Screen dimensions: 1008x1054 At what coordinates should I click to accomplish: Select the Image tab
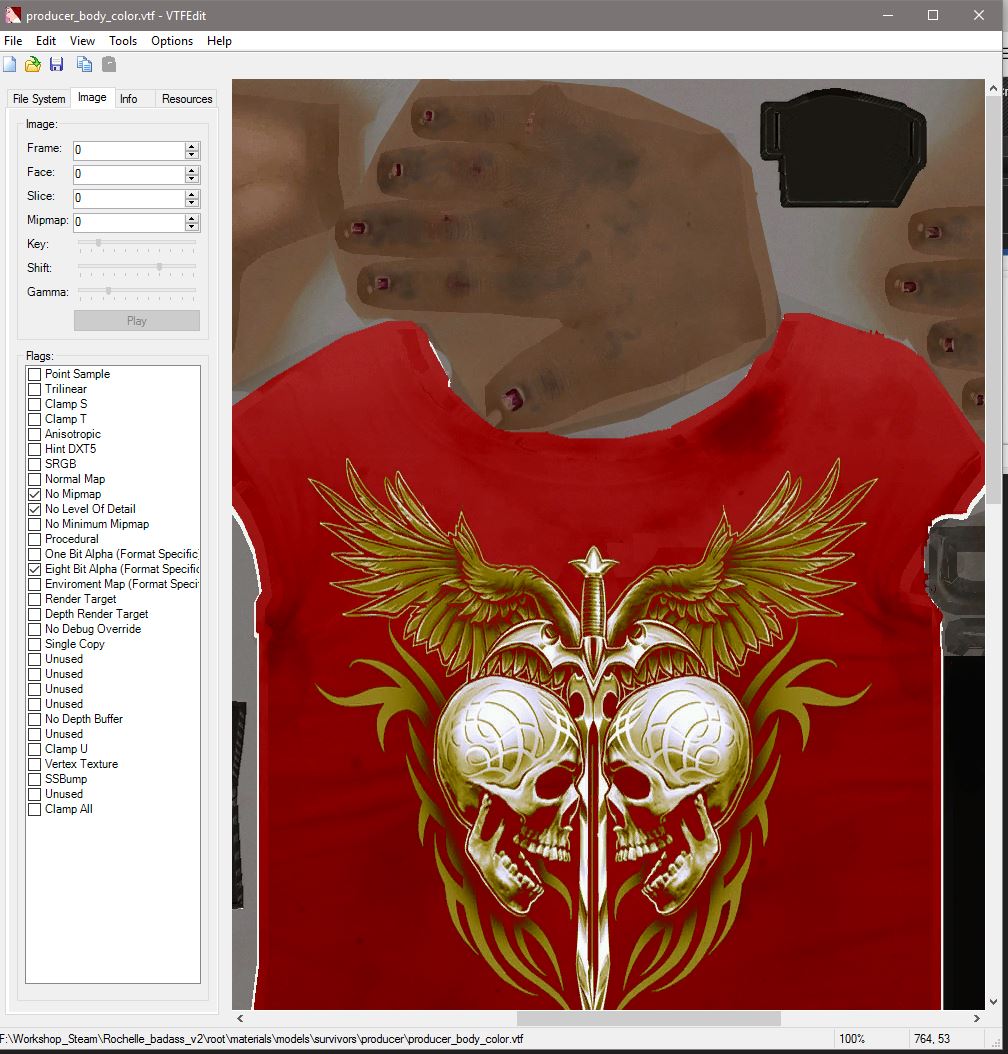tap(92, 97)
